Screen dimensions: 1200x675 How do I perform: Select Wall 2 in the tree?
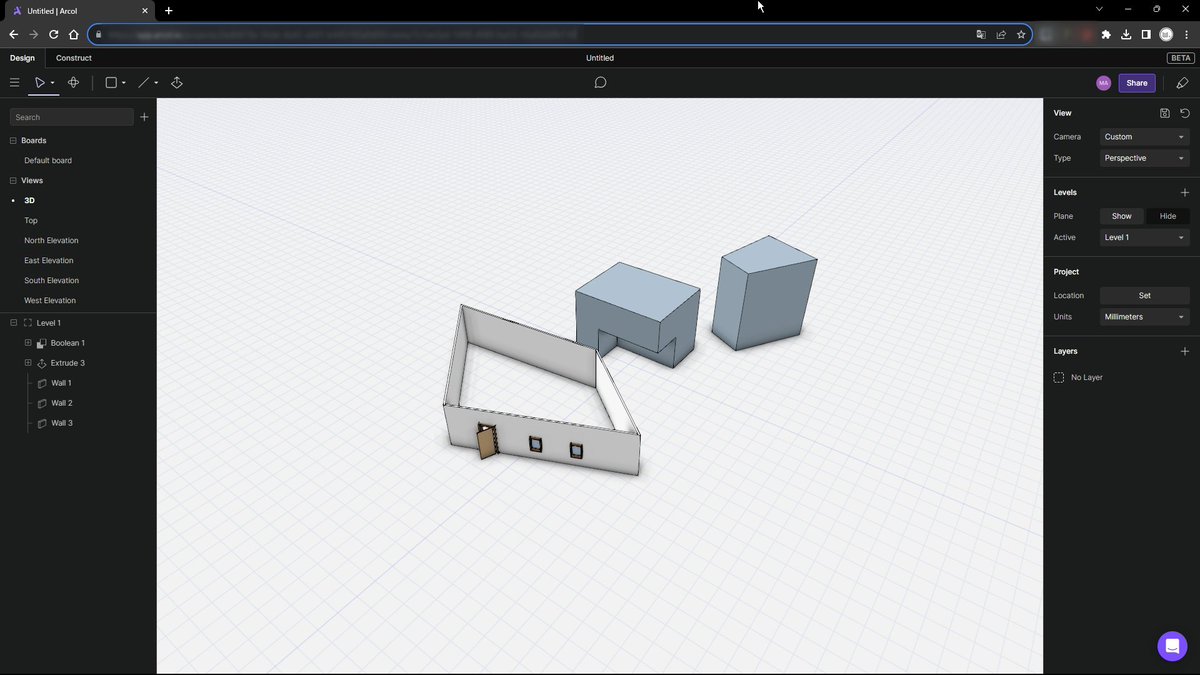(x=62, y=403)
